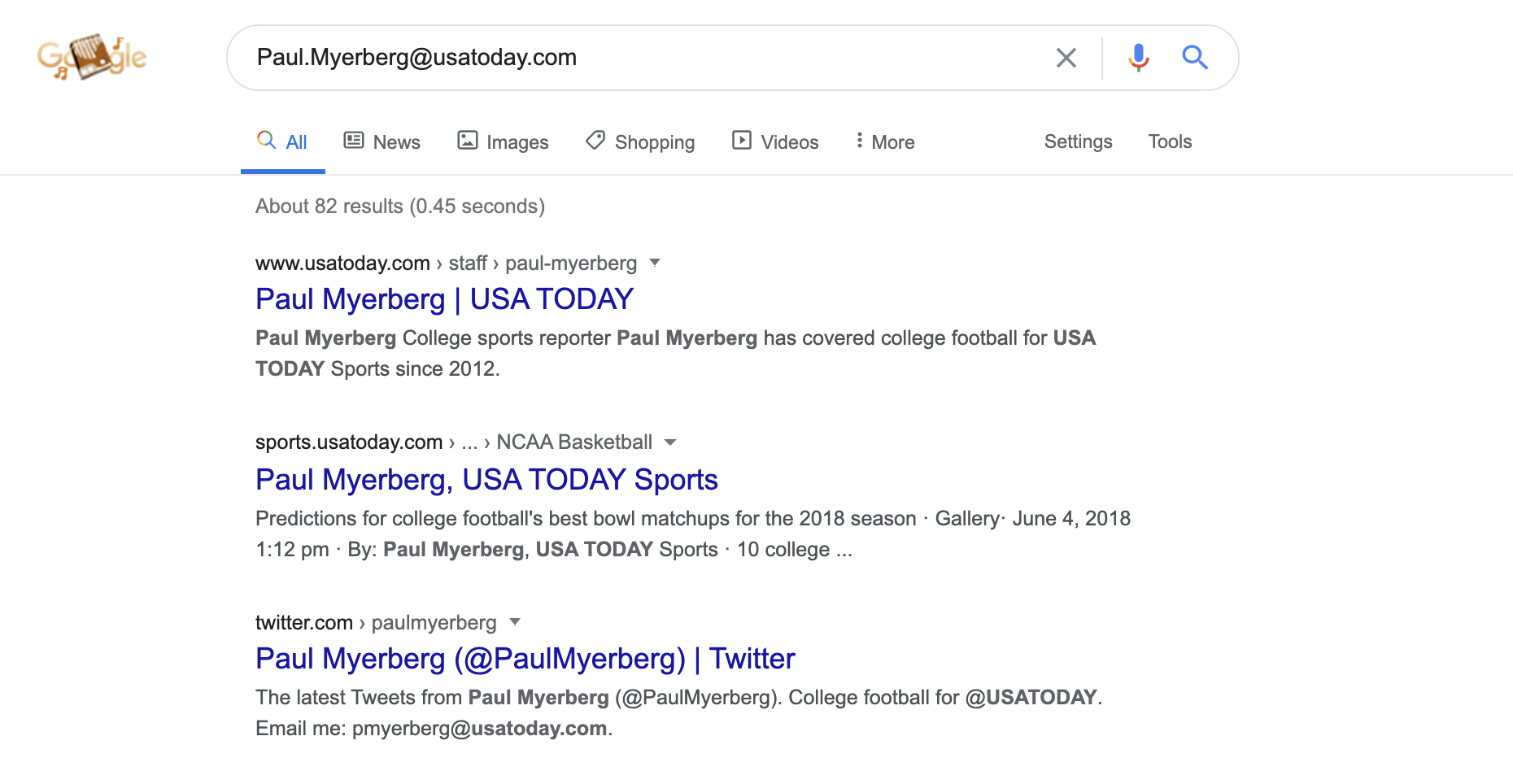Screen dimensions: 1513x784
Task: Click the blue magnifying glass search icon
Action: click(1194, 58)
